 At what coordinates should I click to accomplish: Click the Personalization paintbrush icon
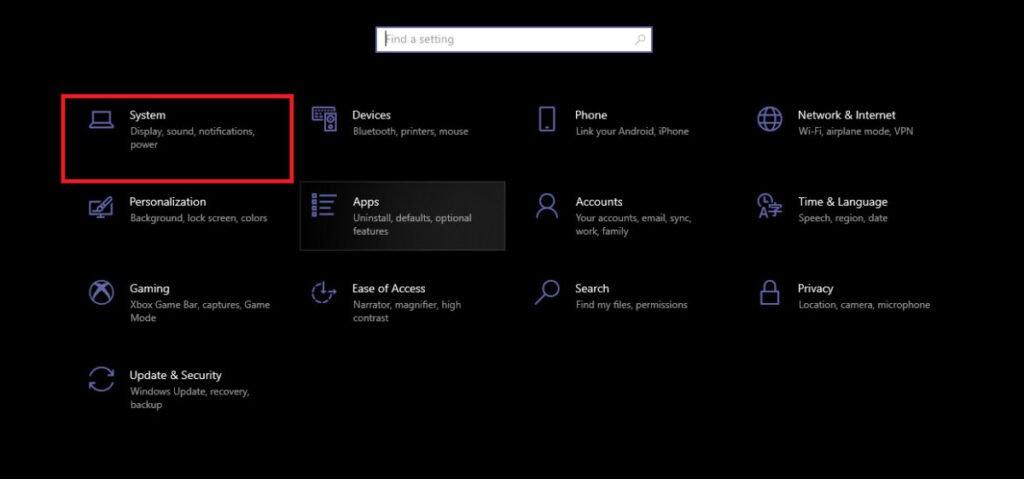pyautogui.click(x=101, y=207)
